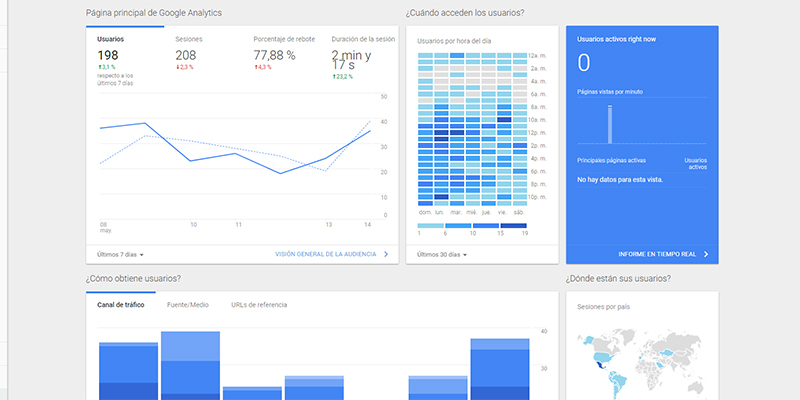Click the '¿Cómo obtiene usuarios?' section title
The height and width of the screenshot is (400, 800).
click(133, 279)
